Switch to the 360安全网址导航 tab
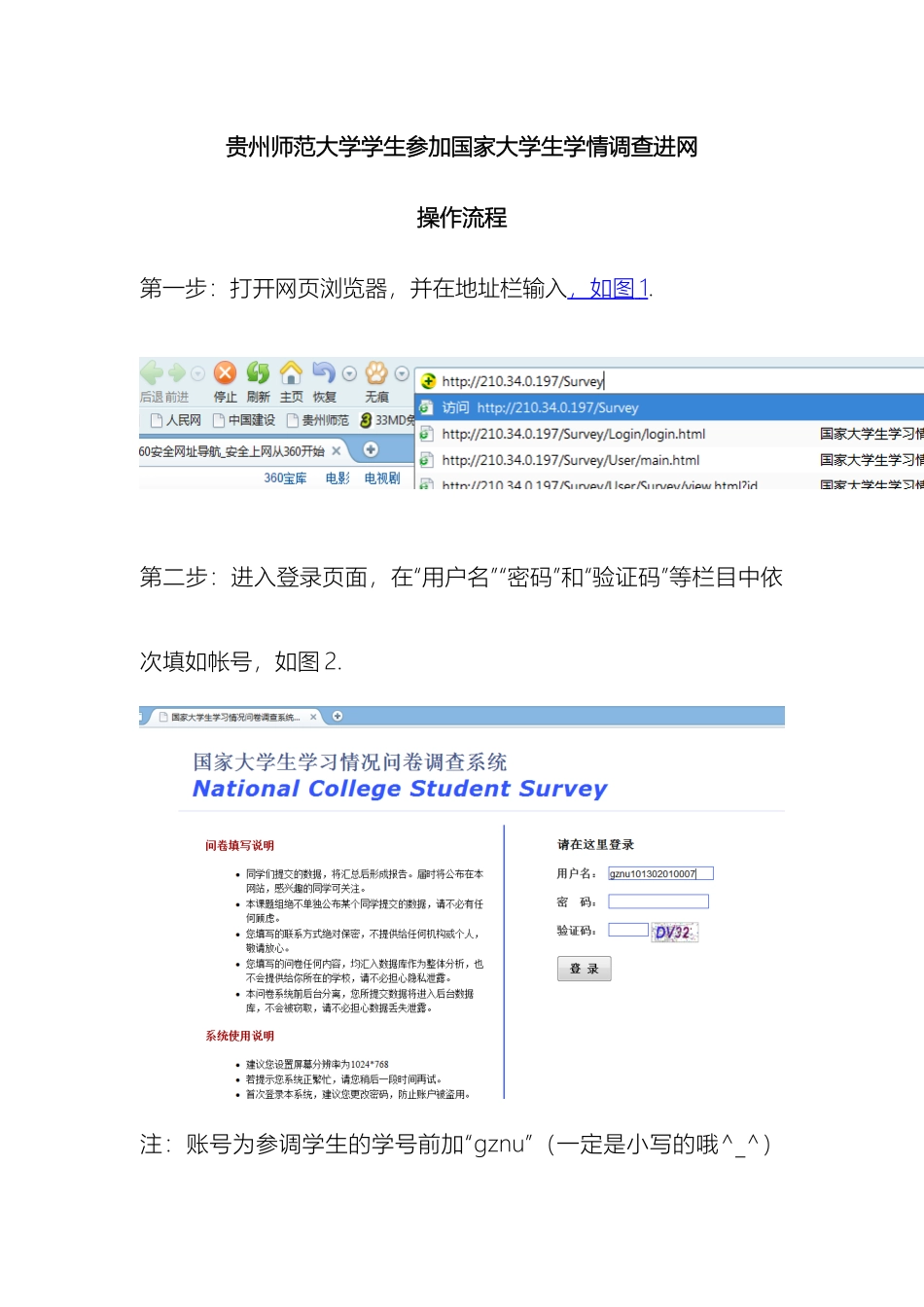The image size is (924, 1307). tap(231, 451)
